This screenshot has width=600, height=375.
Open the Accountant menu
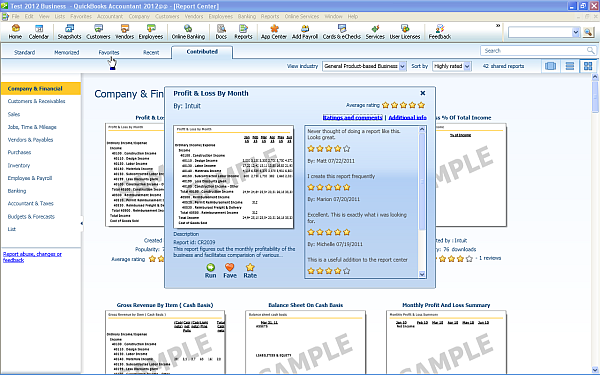[x=110, y=16]
